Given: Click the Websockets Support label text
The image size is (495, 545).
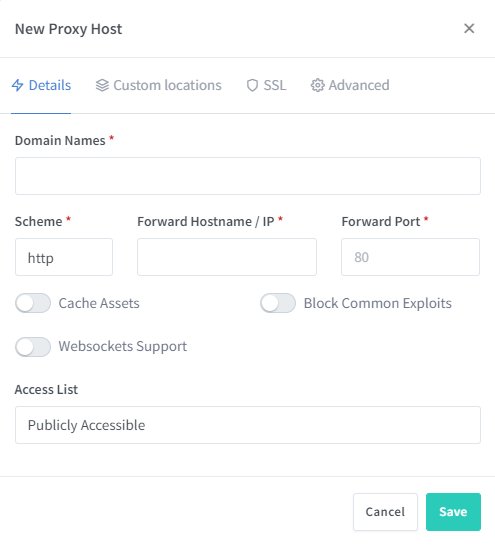Looking at the screenshot, I should (123, 346).
